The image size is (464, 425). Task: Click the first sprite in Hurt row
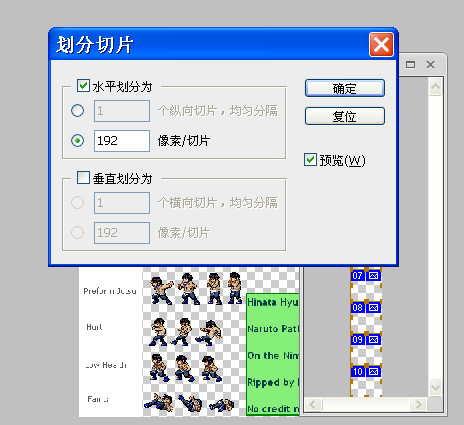(158, 332)
